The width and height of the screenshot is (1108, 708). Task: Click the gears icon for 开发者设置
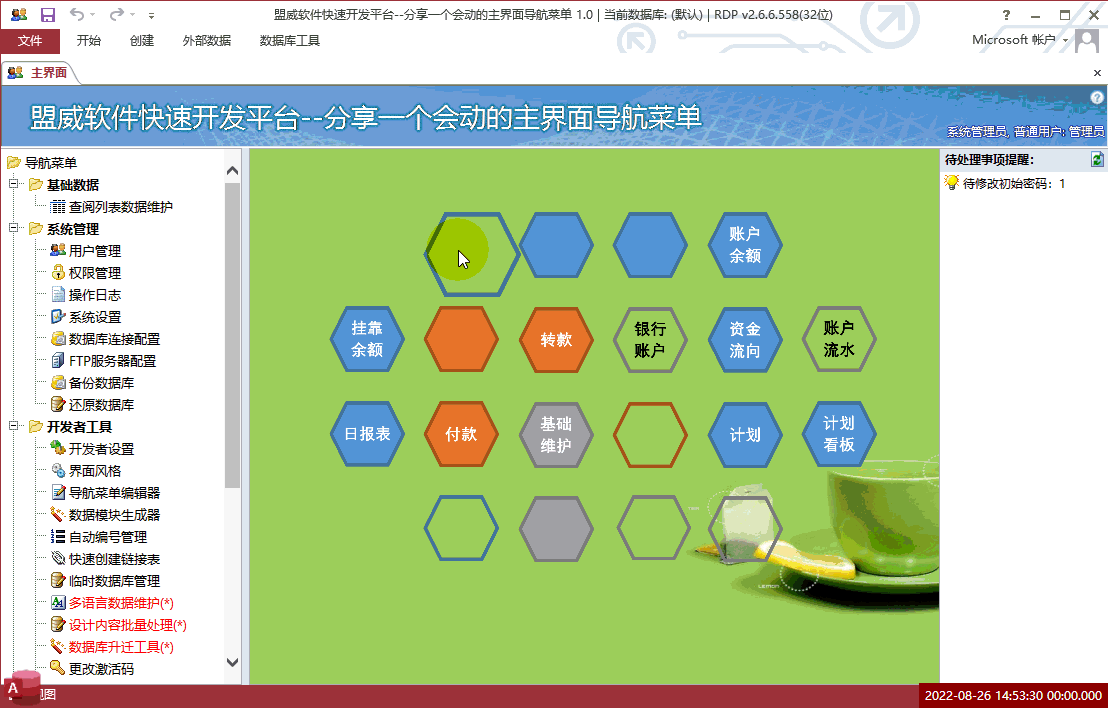coord(58,449)
